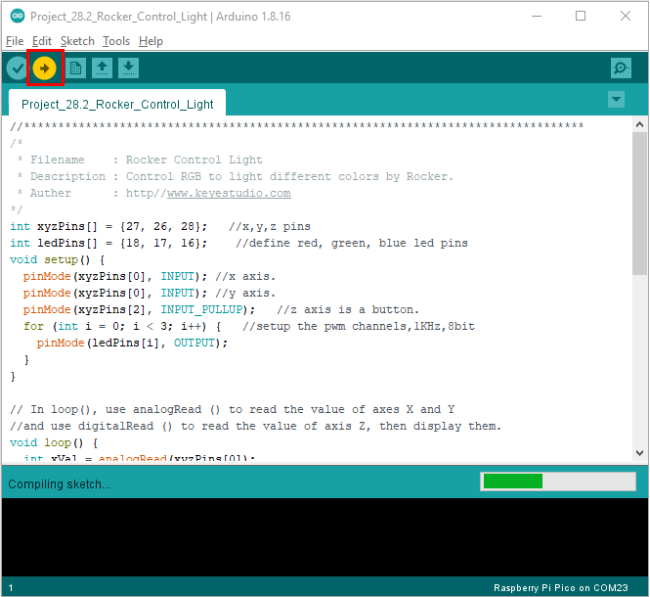Click the Arduino logo in title bar

[x=17, y=16]
